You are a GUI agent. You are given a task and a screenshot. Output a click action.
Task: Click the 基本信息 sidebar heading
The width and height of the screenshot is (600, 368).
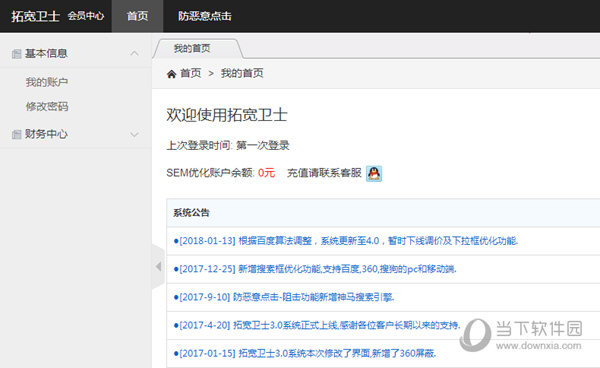point(46,53)
